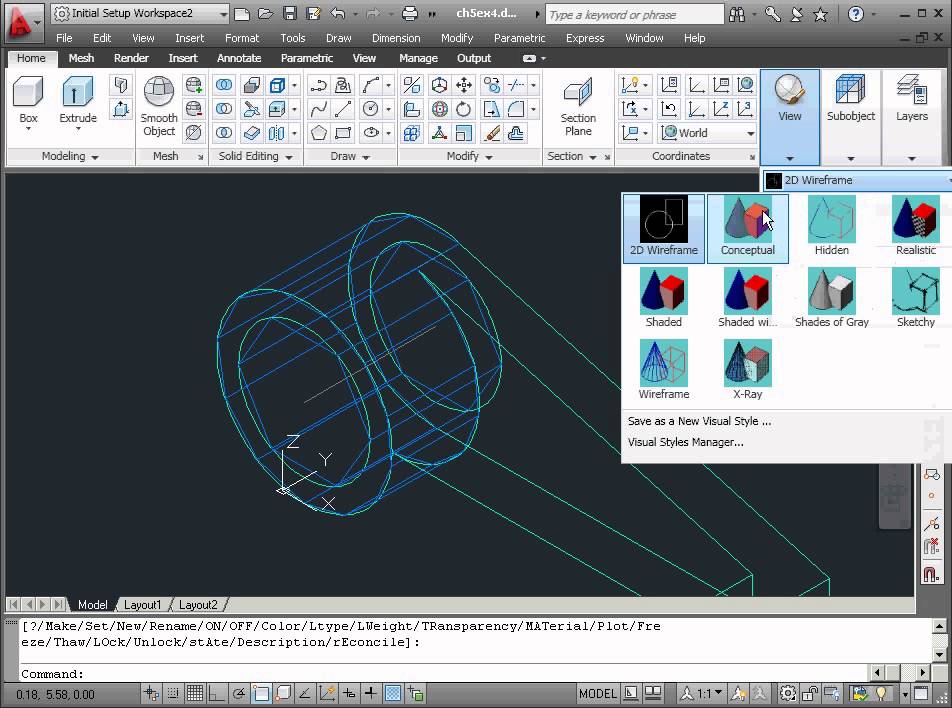The image size is (952, 708).
Task: Expand the World UCS dropdown
Action: pyautogui.click(x=750, y=133)
